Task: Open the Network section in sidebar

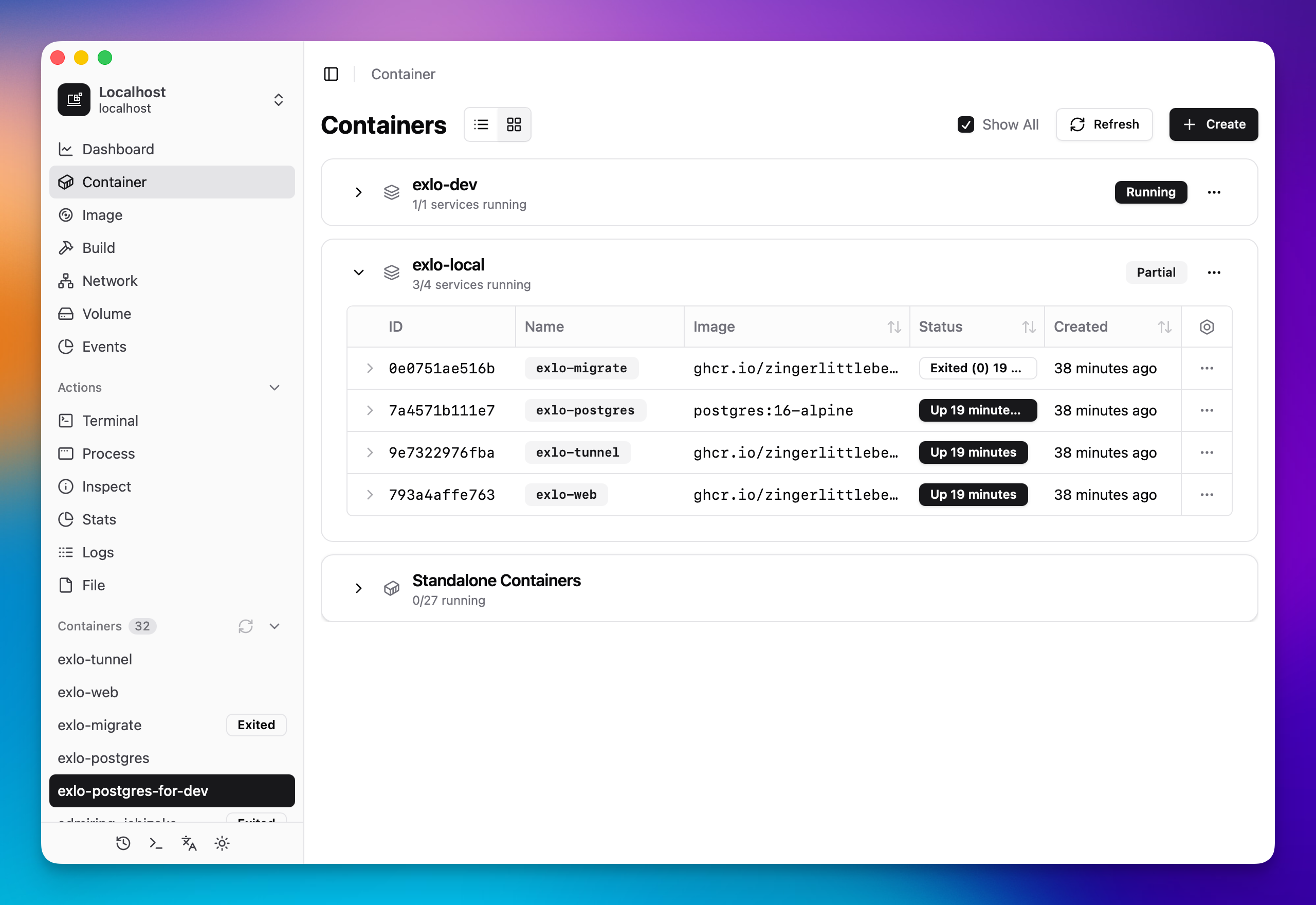Action: 109,280
